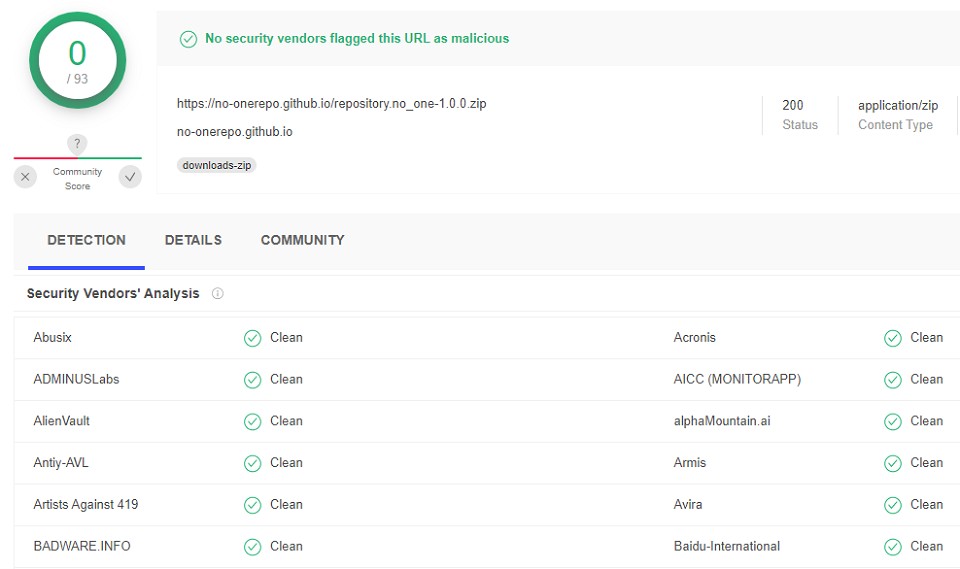Select the ADMINUSLabs vendor name

tap(77, 379)
